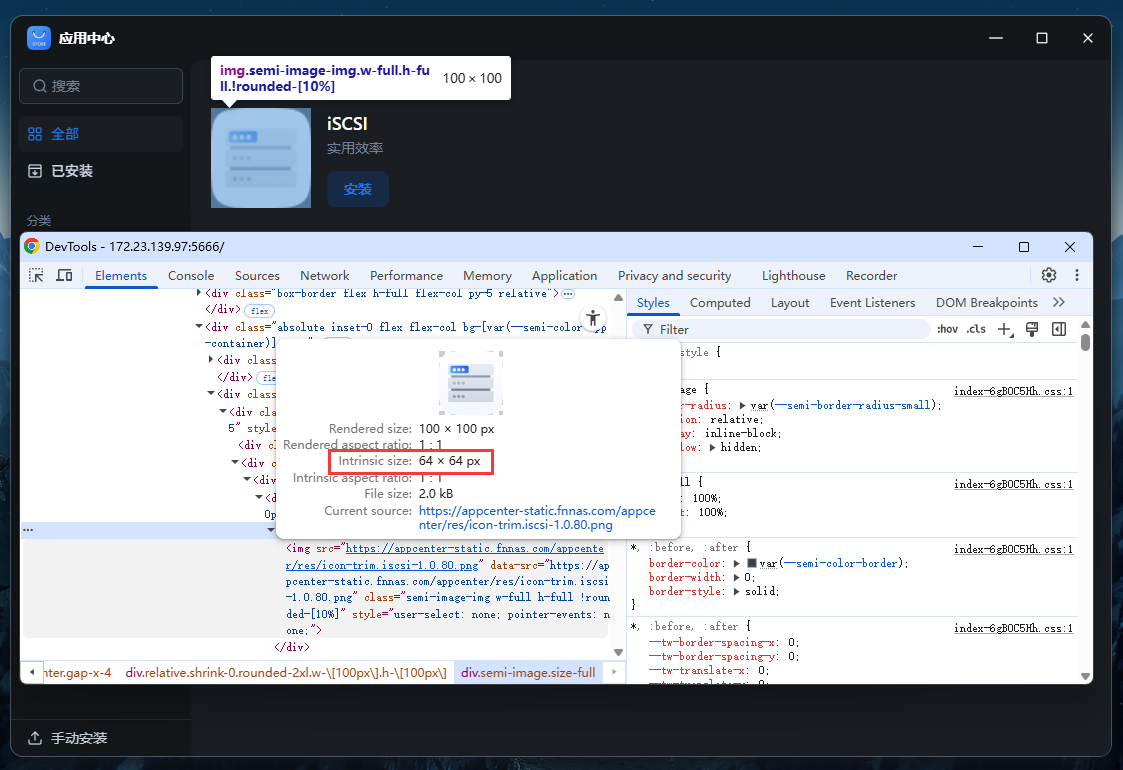Expand the overflow hidden value
This screenshot has height=770, width=1123.
tap(713, 448)
